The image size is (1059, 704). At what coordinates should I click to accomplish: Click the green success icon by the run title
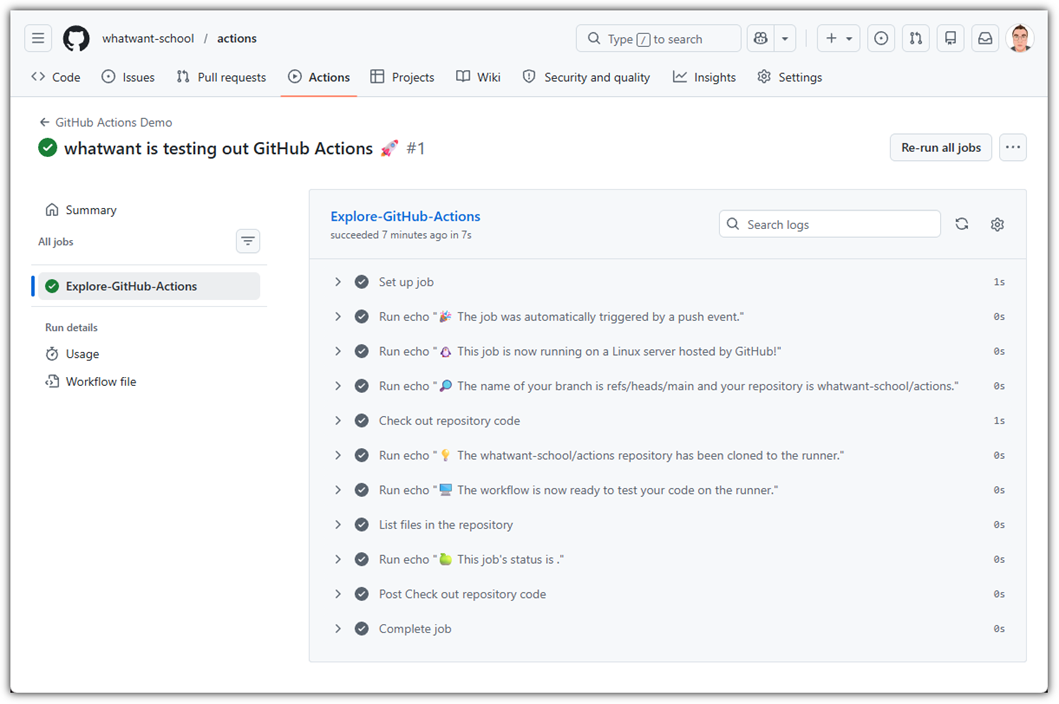[x=47, y=147]
